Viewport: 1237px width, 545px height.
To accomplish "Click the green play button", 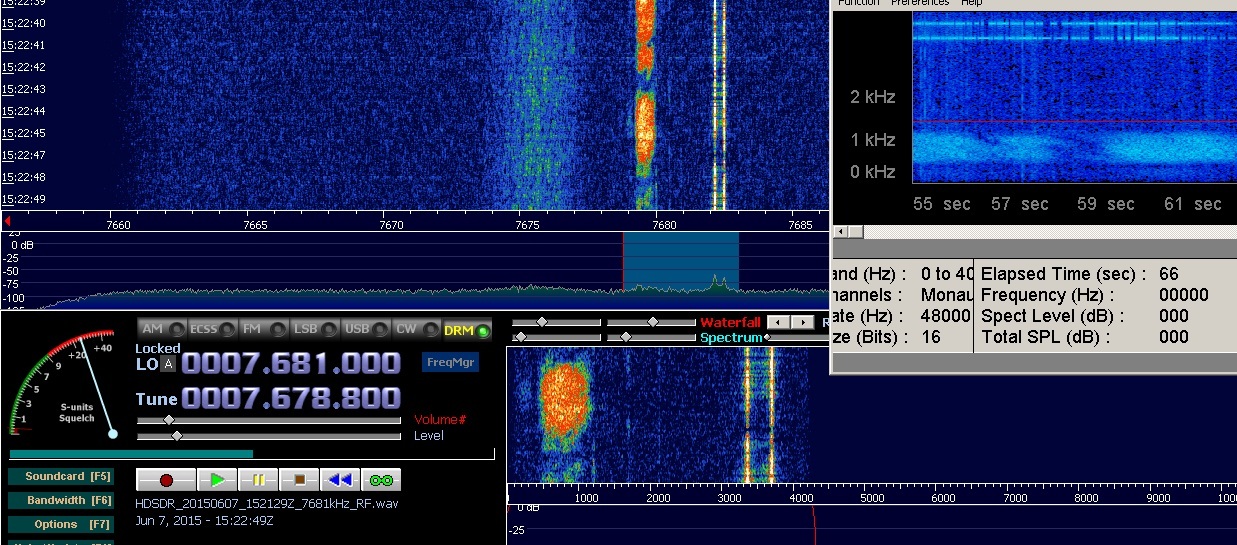I will (x=217, y=480).
